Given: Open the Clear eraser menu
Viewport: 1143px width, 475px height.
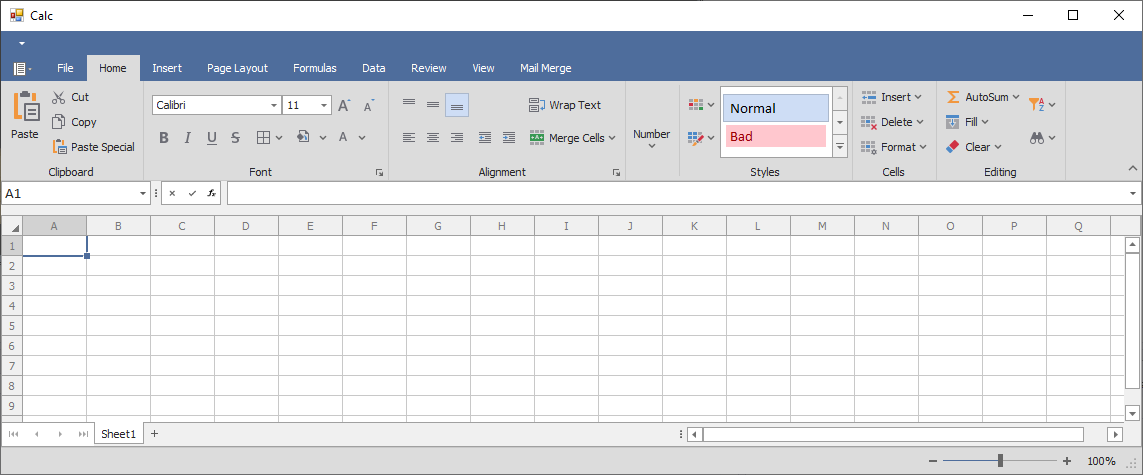Looking at the screenshot, I should 973,146.
